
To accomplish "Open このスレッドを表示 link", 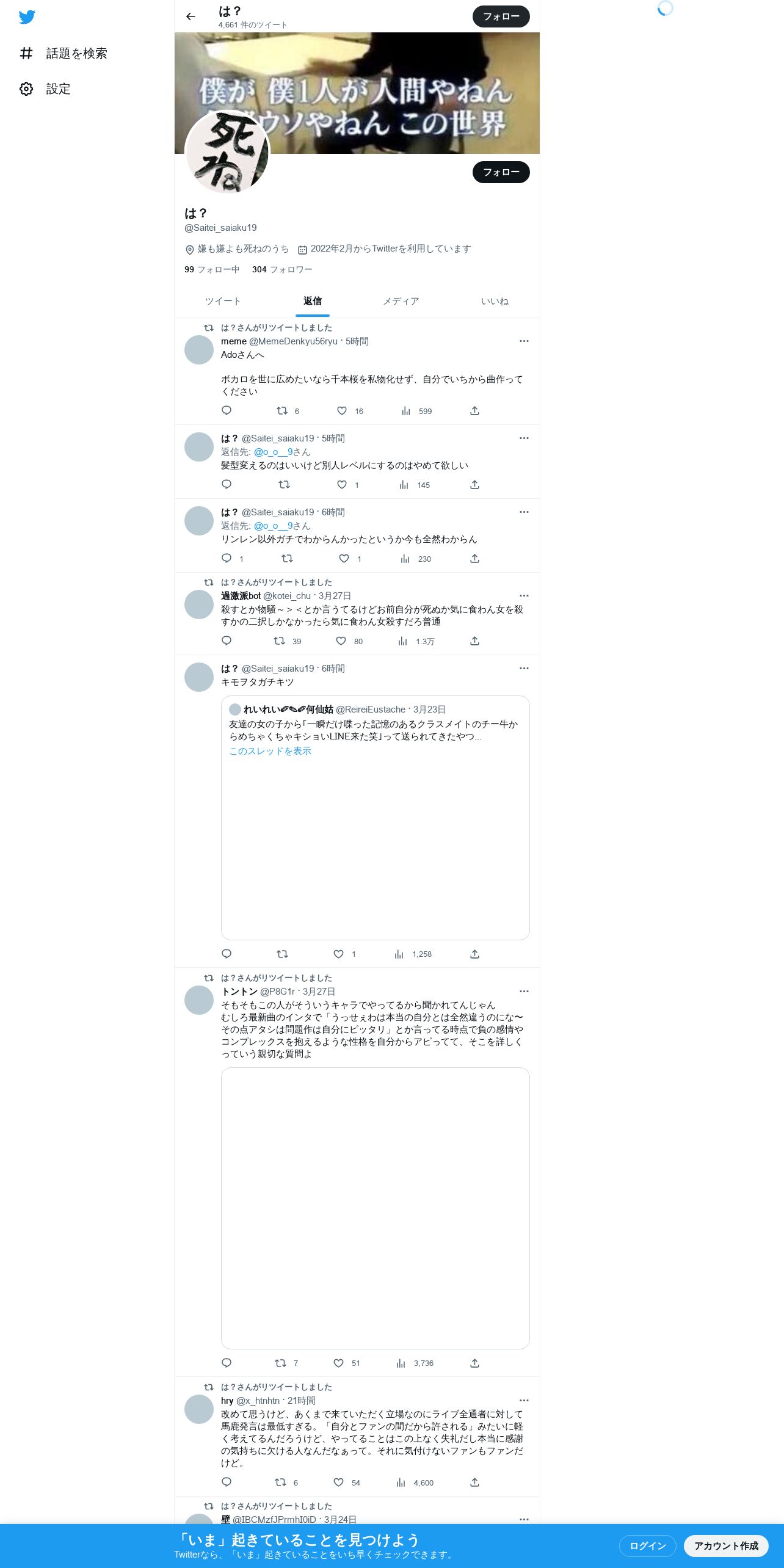I will [270, 751].
